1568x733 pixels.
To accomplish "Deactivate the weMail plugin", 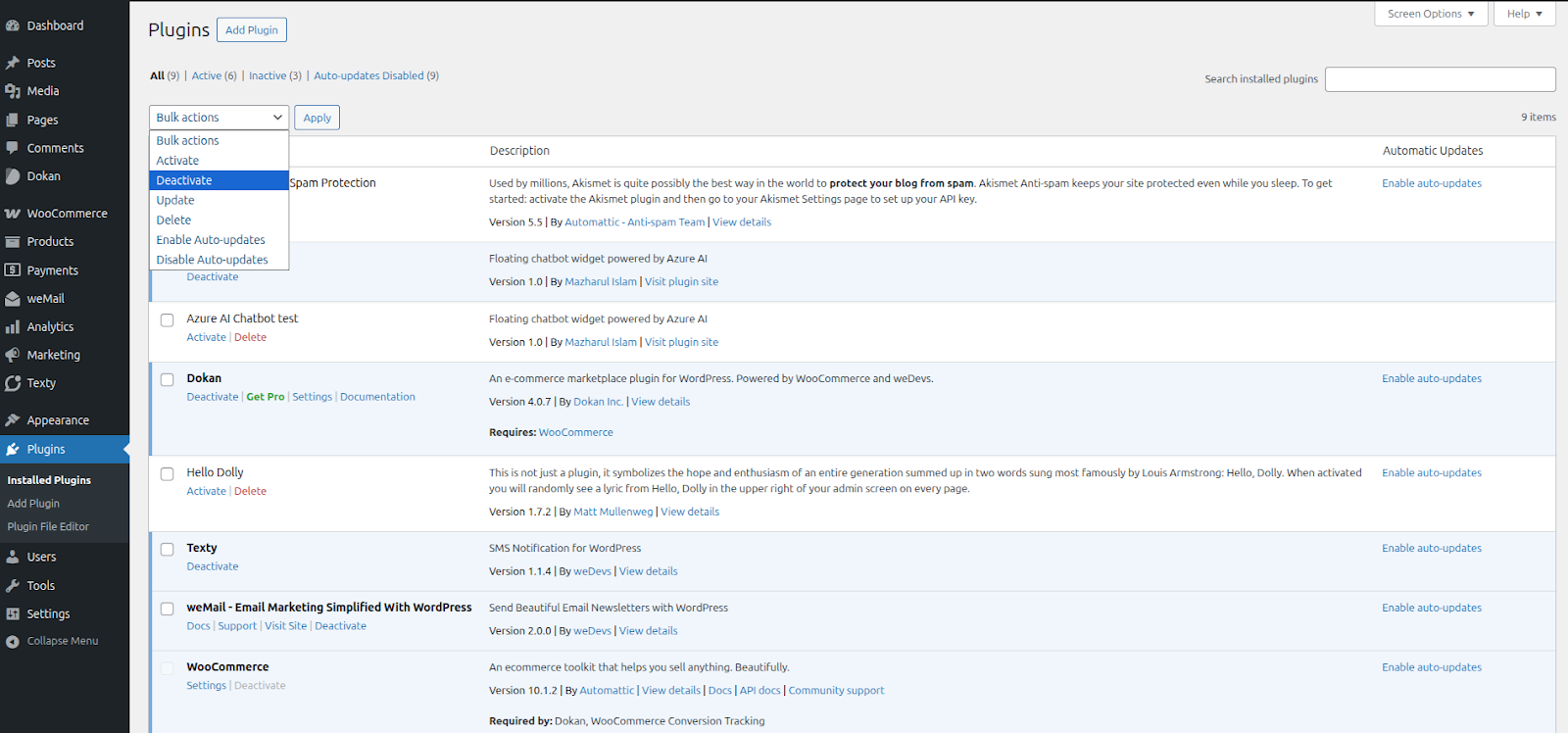I will (x=341, y=626).
